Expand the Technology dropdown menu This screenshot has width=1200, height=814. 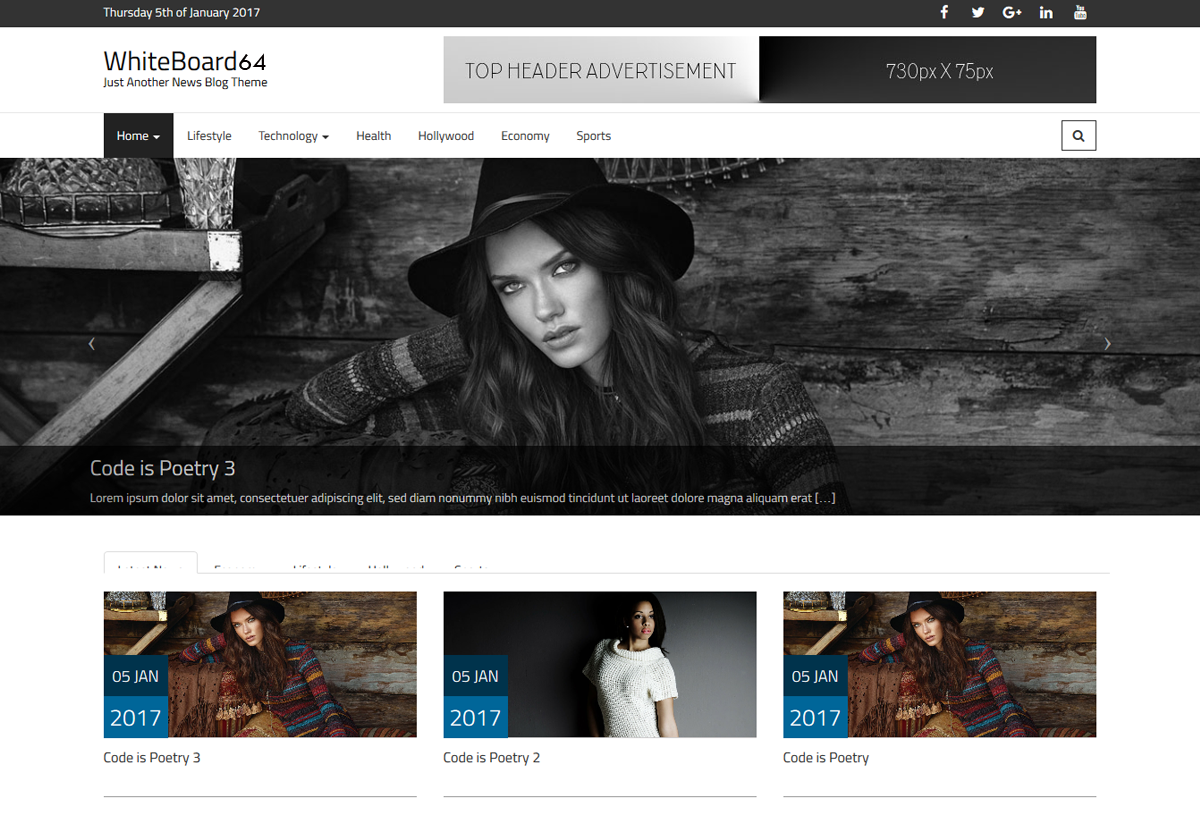293,136
